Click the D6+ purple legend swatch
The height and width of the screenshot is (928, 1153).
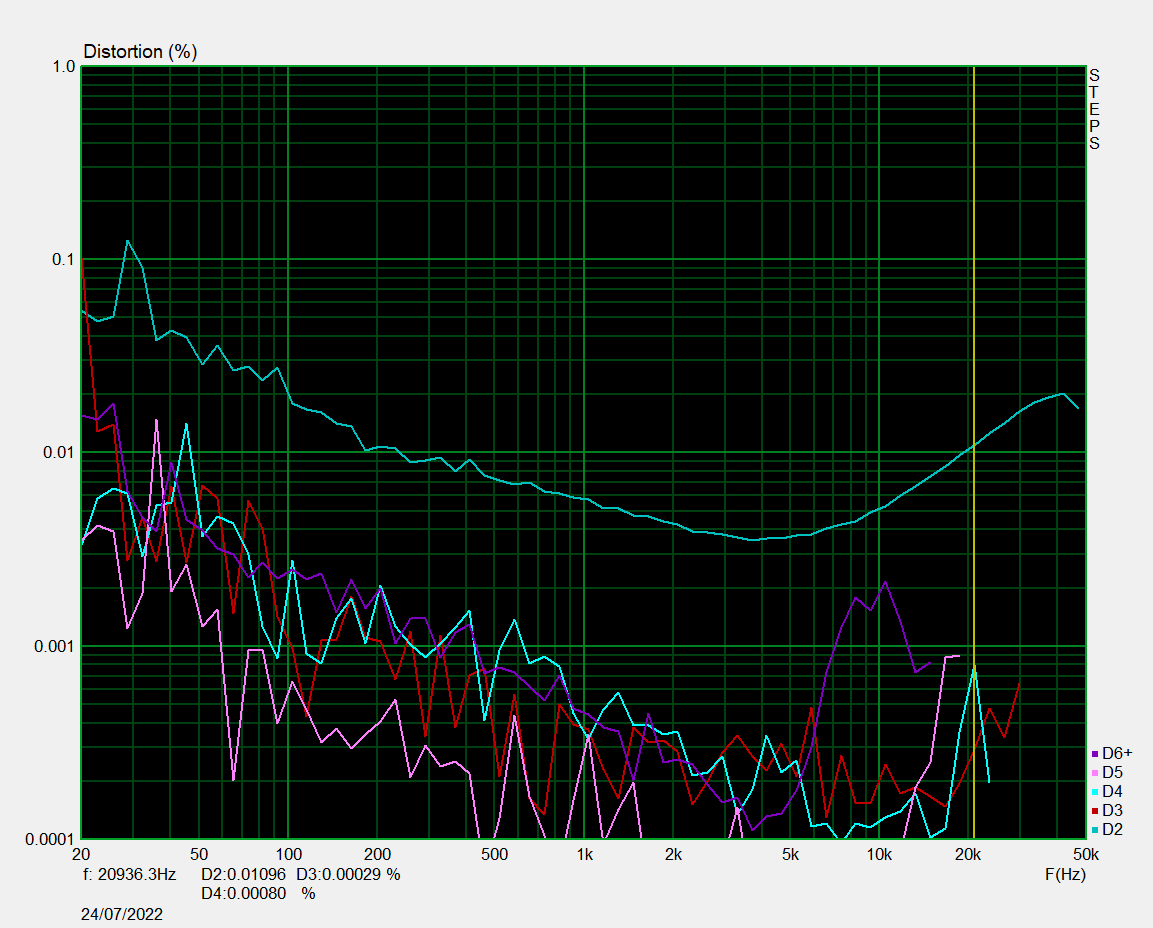click(1095, 754)
